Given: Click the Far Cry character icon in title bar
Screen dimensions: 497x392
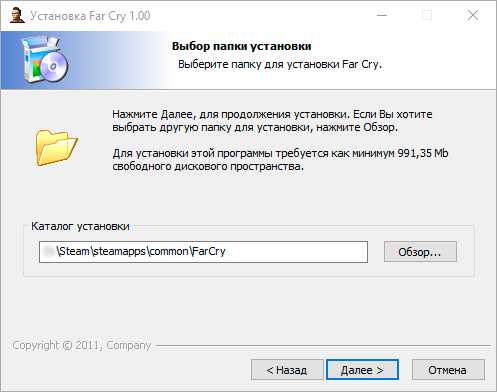Looking at the screenshot, I should (17, 15).
